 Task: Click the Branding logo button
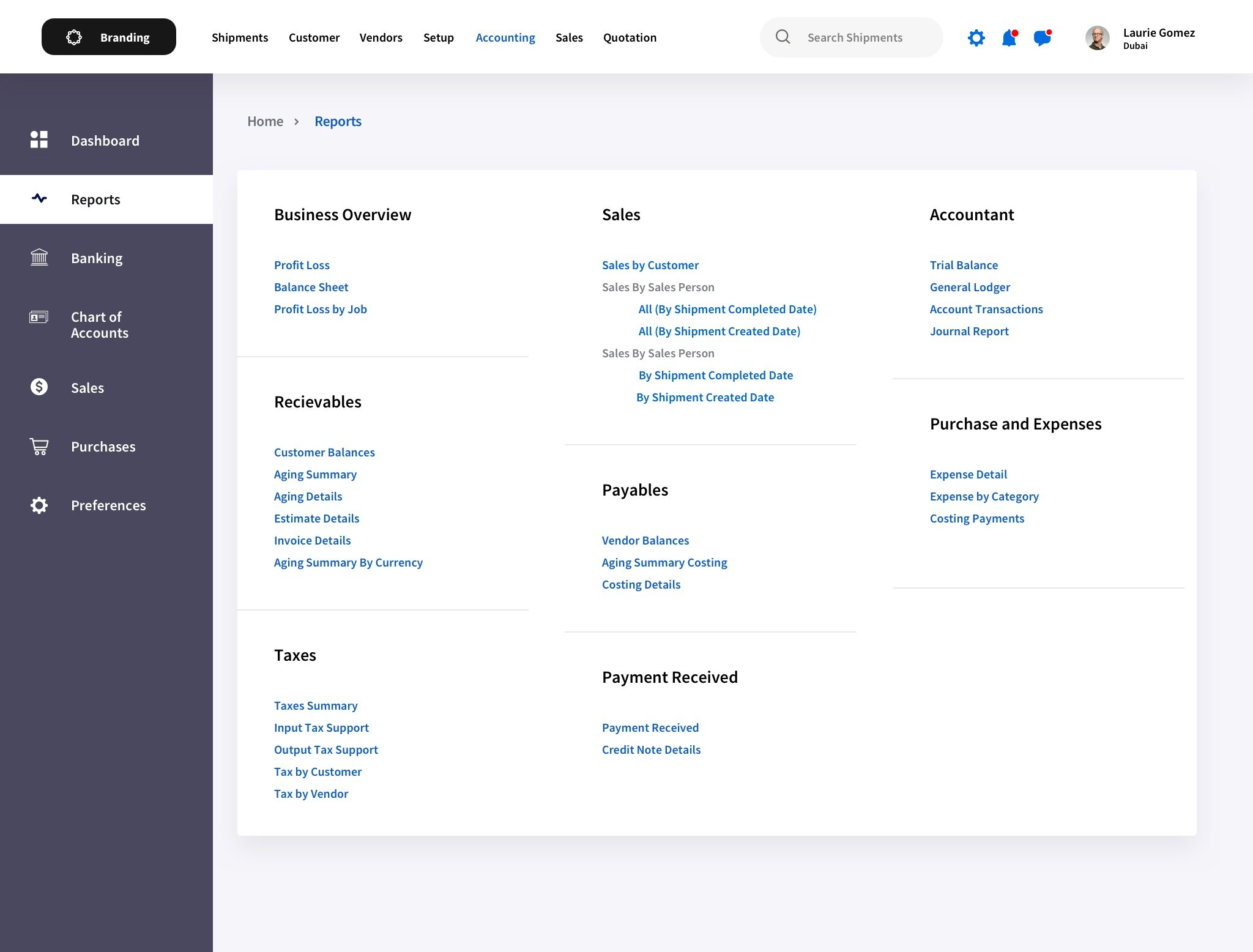click(x=108, y=37)
